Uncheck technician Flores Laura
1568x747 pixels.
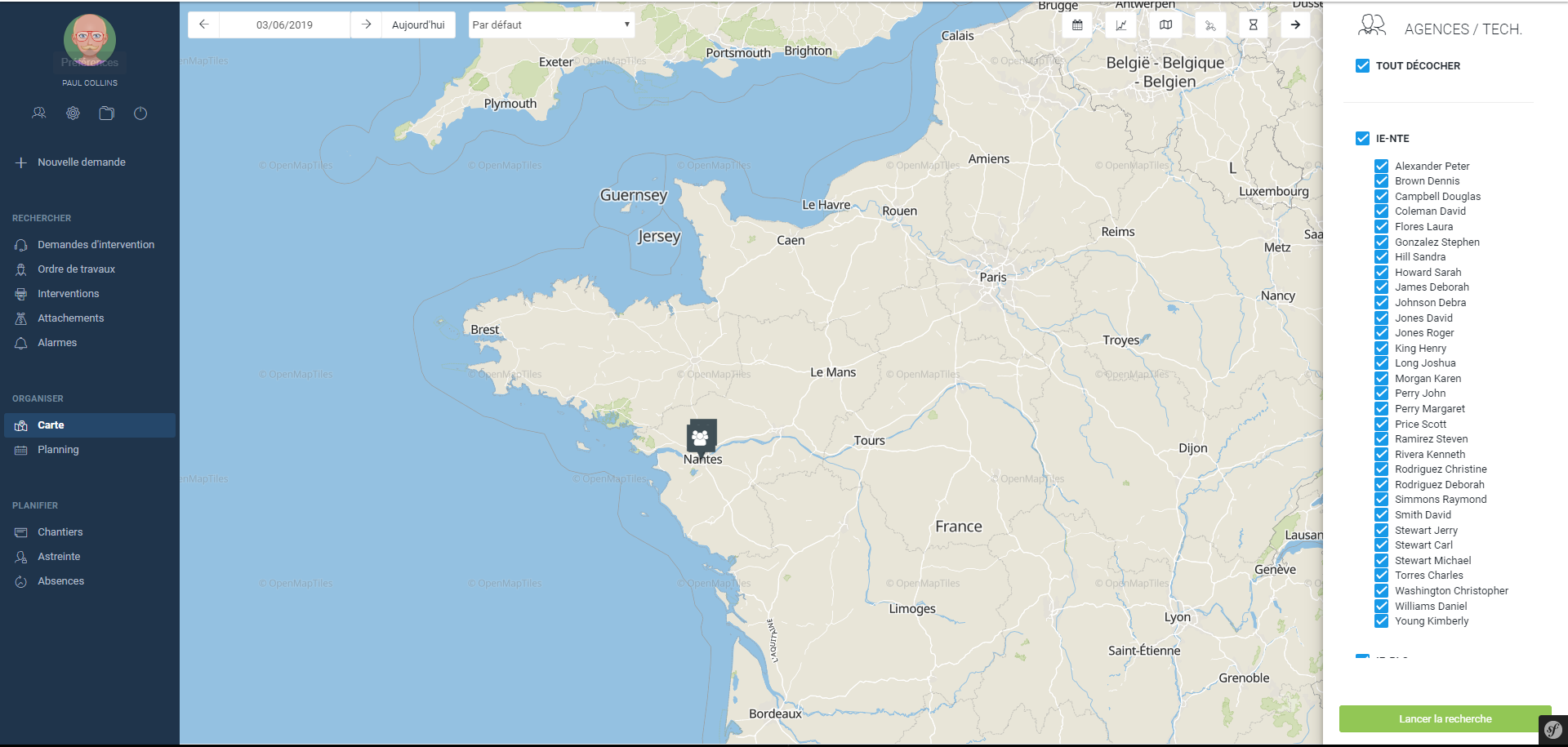point(1381,227)
